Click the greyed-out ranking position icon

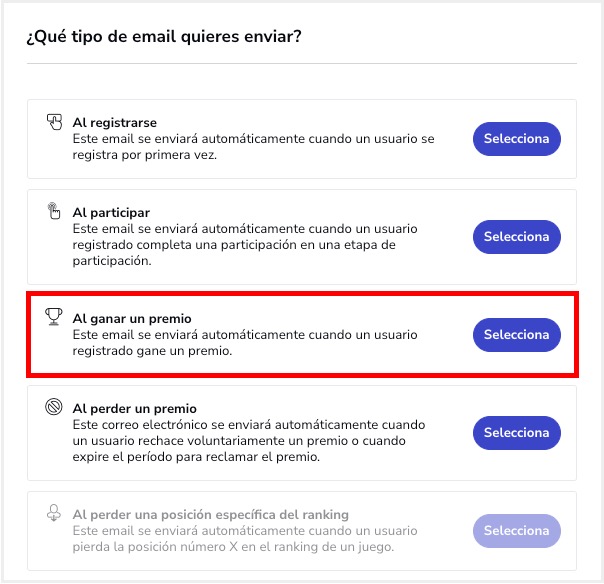tap(54, 514)
